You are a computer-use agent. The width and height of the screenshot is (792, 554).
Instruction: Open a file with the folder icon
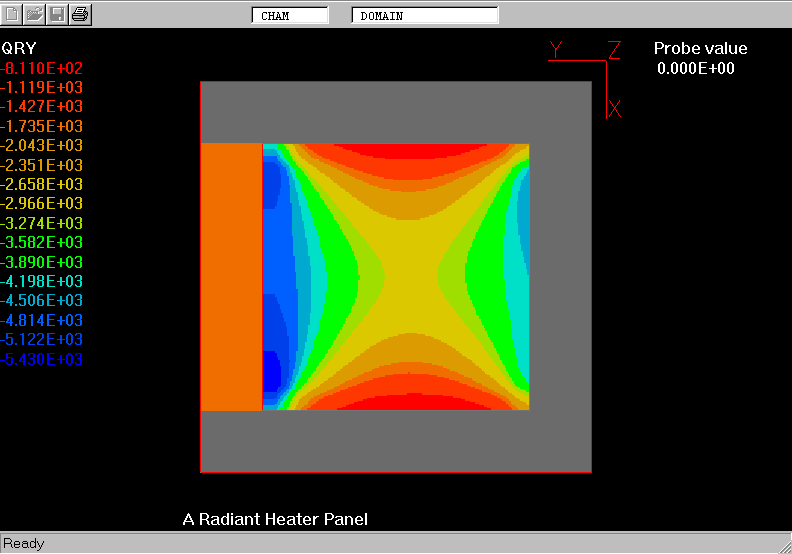pos(35,14)
